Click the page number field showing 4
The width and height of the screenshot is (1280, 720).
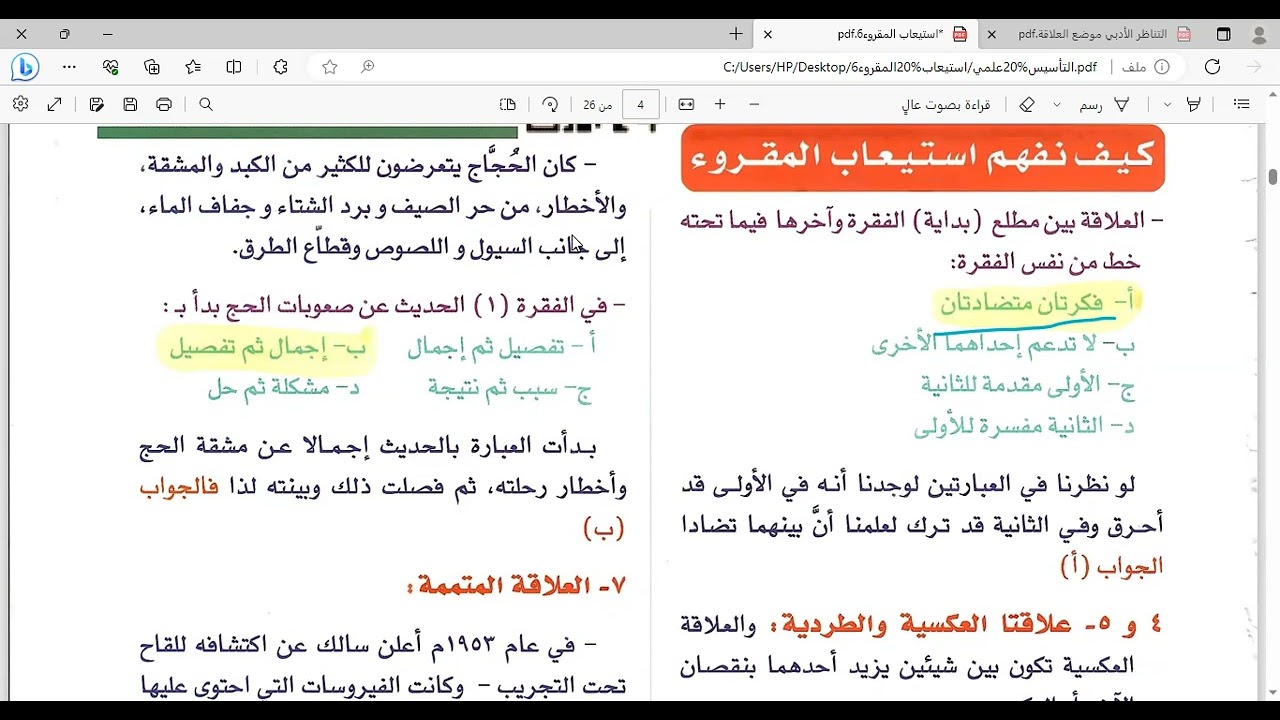point(640,104)
